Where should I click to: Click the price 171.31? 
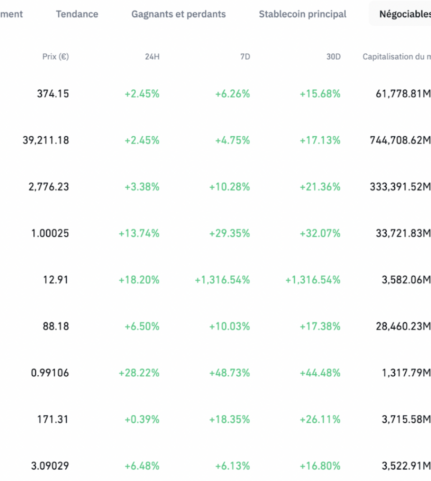click(53, 419)
